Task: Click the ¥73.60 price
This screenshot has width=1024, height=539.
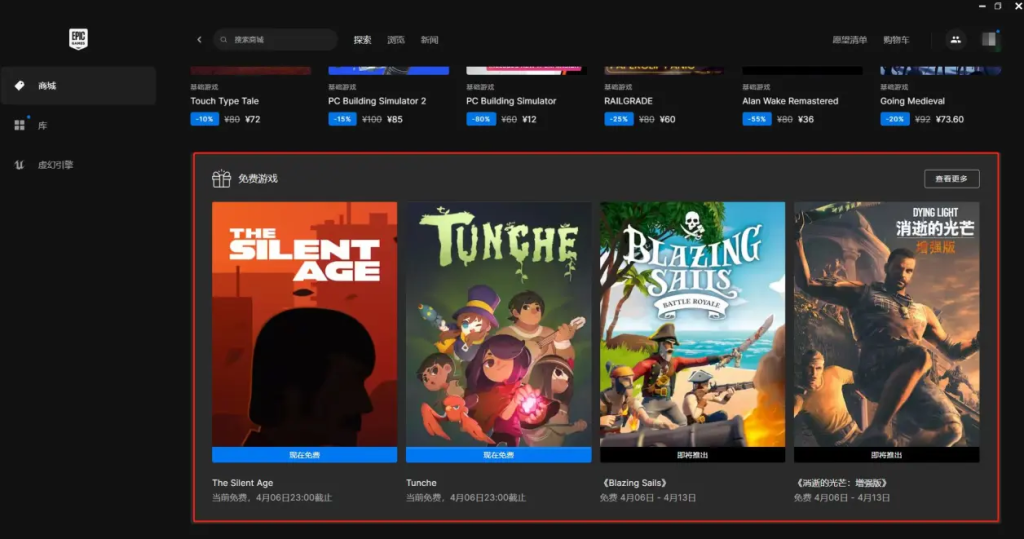Action: 950,120
